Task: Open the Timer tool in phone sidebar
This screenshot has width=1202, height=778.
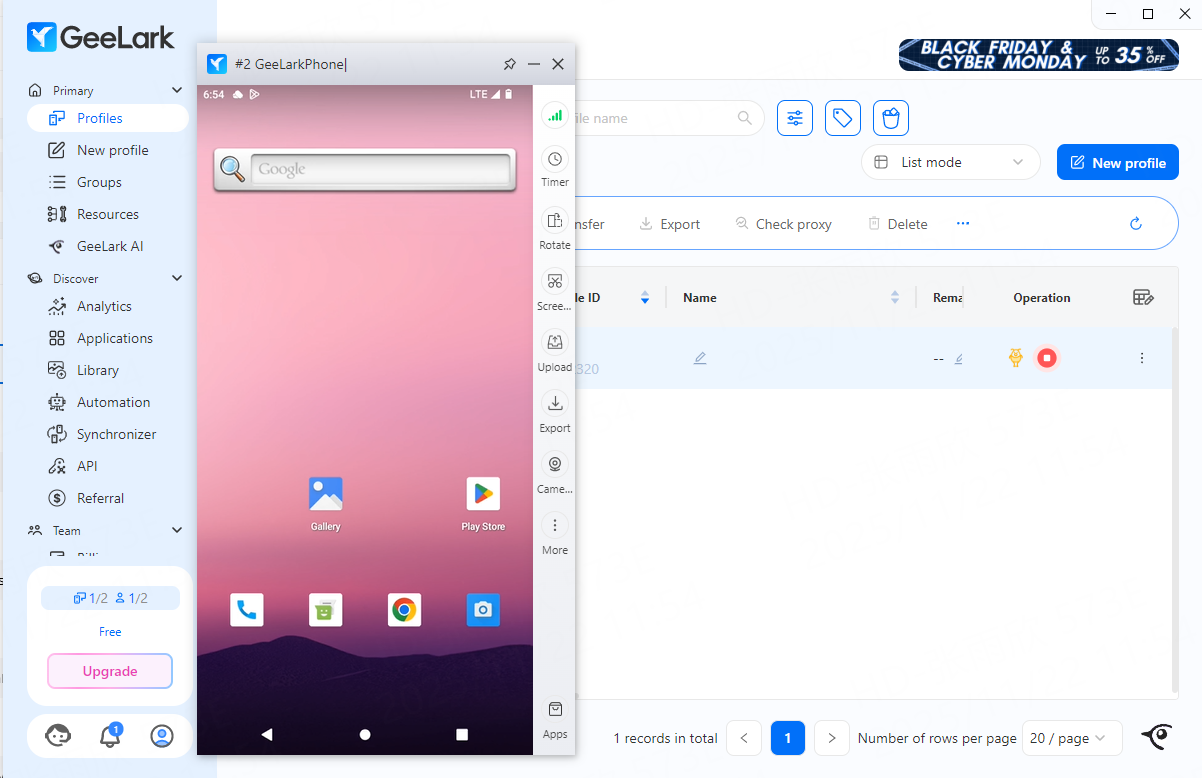Action: point(554,159)
